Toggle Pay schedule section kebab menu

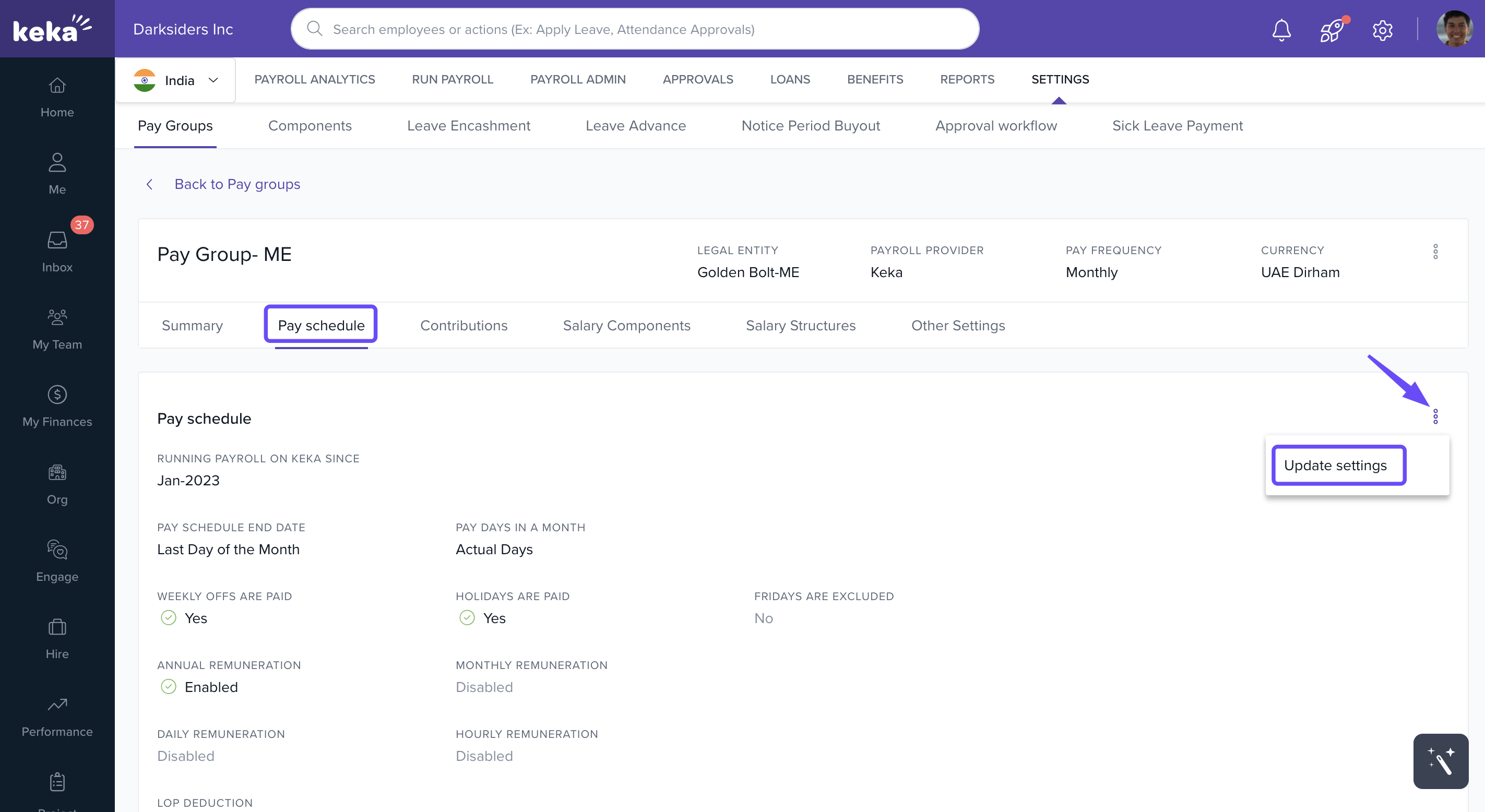point(1435,416)
